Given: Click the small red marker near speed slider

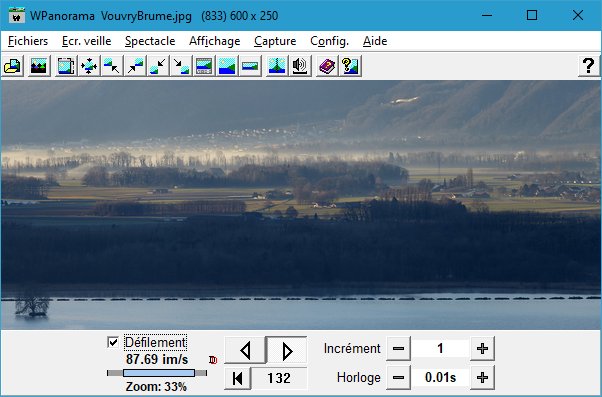Looking at the screenshot, I should tap(213, 360).
